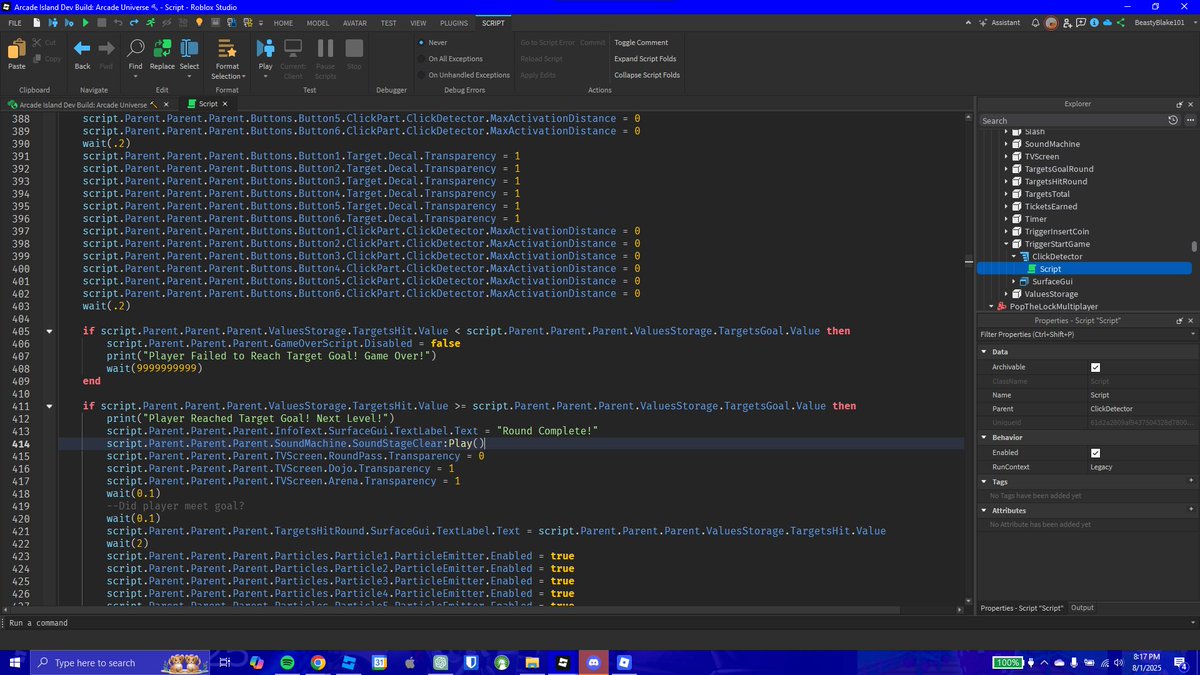This screenshot has width=1200, height=675.
Task: Switch to the AVATAR ribbon tab
Action: [x=354, y=22]
